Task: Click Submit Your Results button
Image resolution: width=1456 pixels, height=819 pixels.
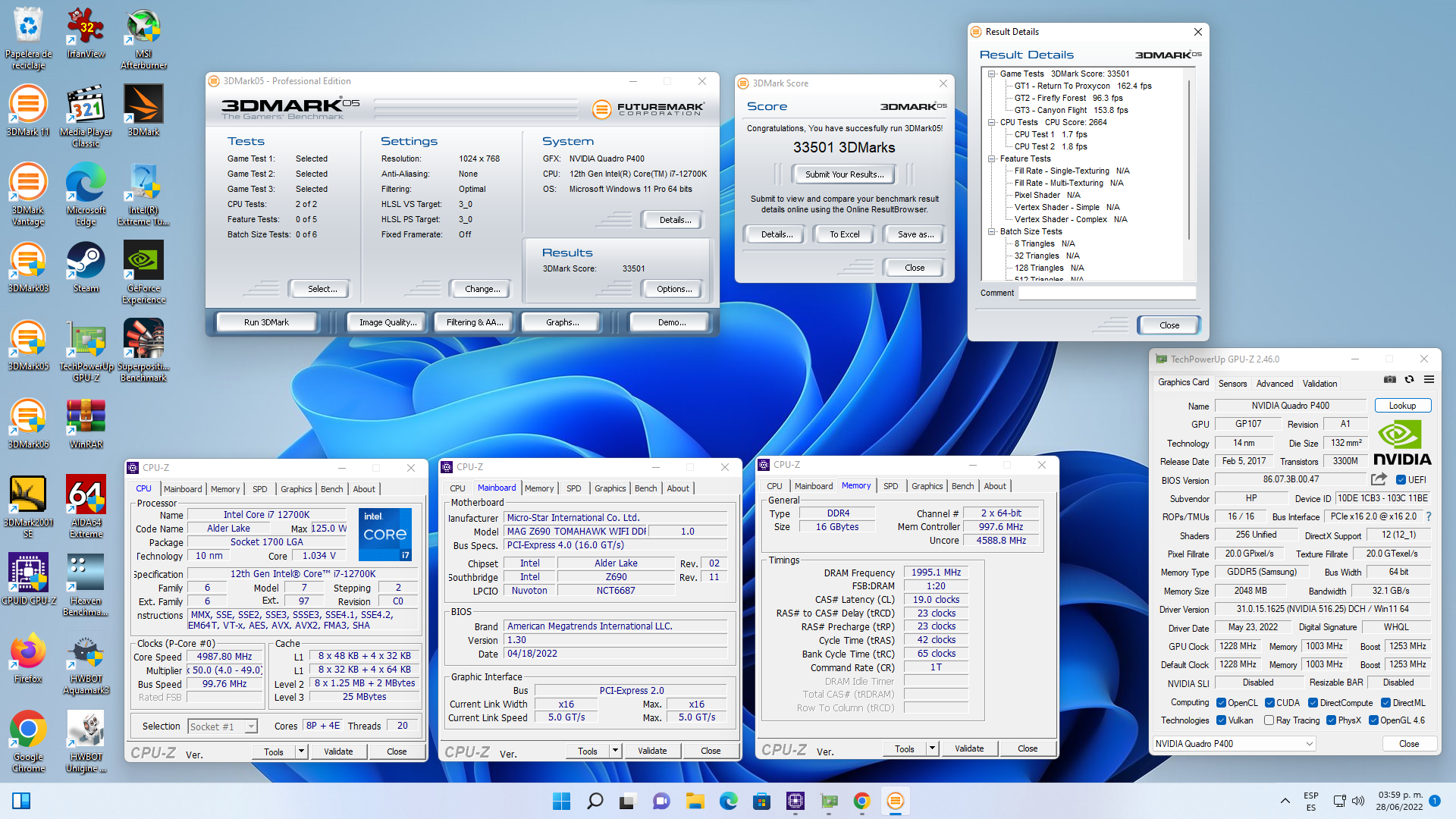Action: [x=844, y=174]
